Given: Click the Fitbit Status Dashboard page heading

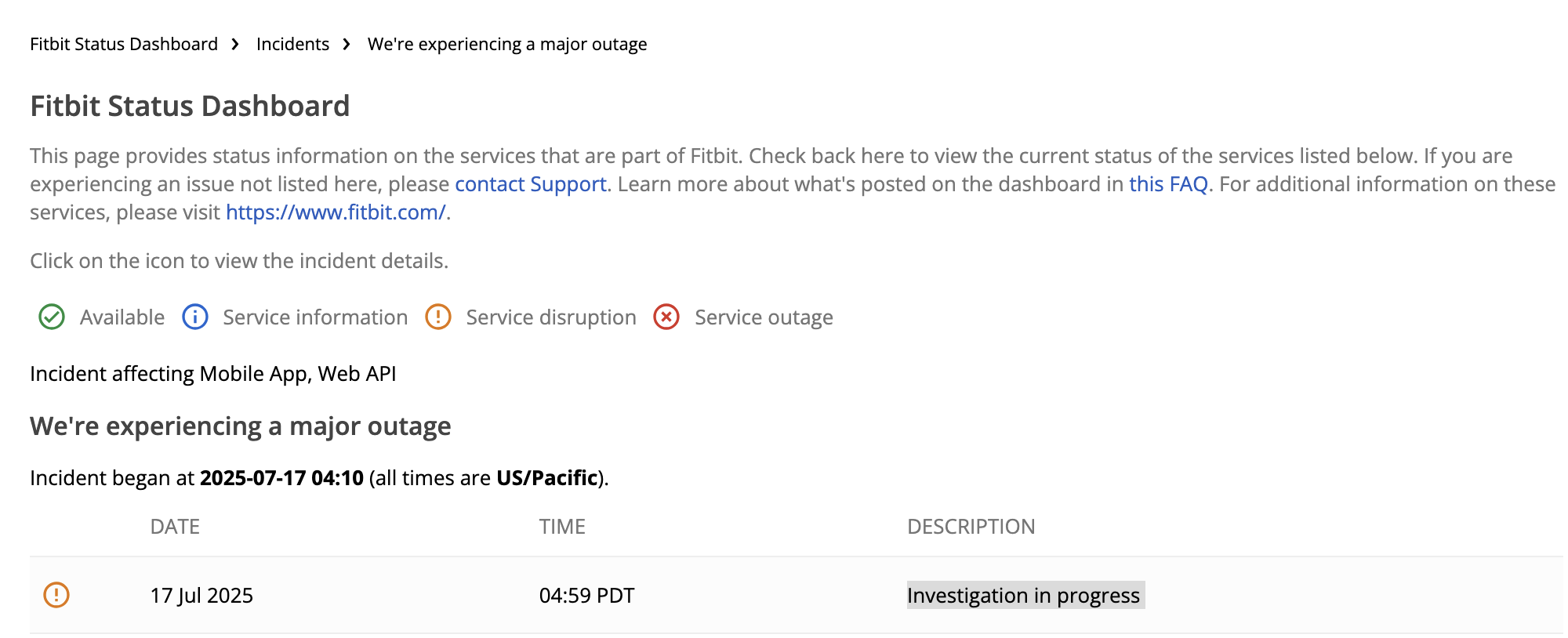Looking at the screenshot, I should tap(190, 106).
